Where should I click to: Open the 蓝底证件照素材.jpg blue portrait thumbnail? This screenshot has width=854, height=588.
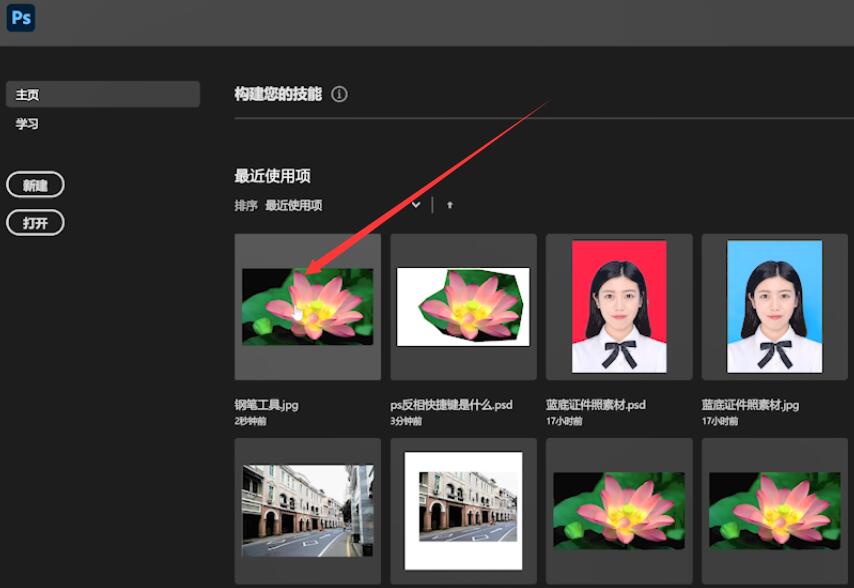pyautogui.click(x=774, y=307)
